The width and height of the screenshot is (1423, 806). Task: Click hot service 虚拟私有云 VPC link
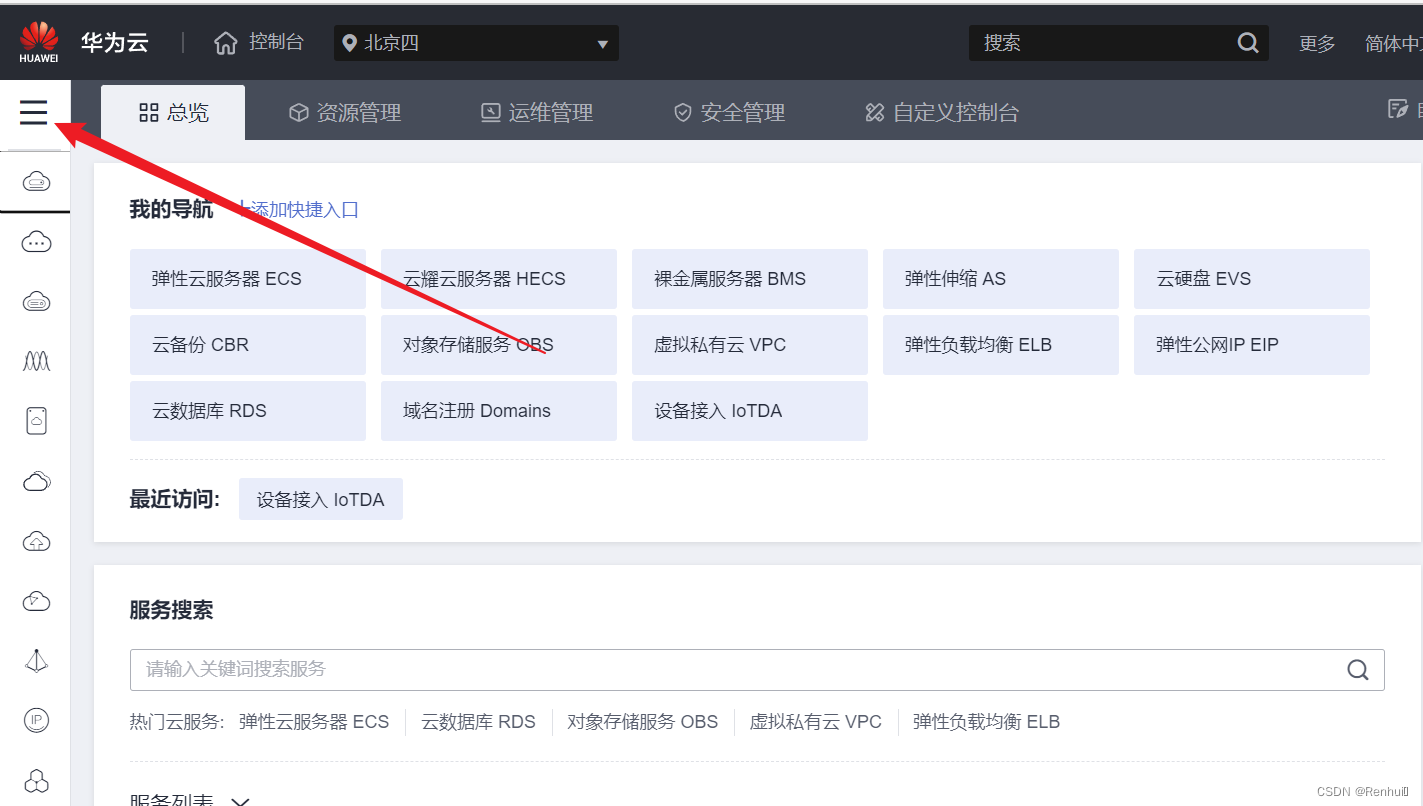(816, 722)
